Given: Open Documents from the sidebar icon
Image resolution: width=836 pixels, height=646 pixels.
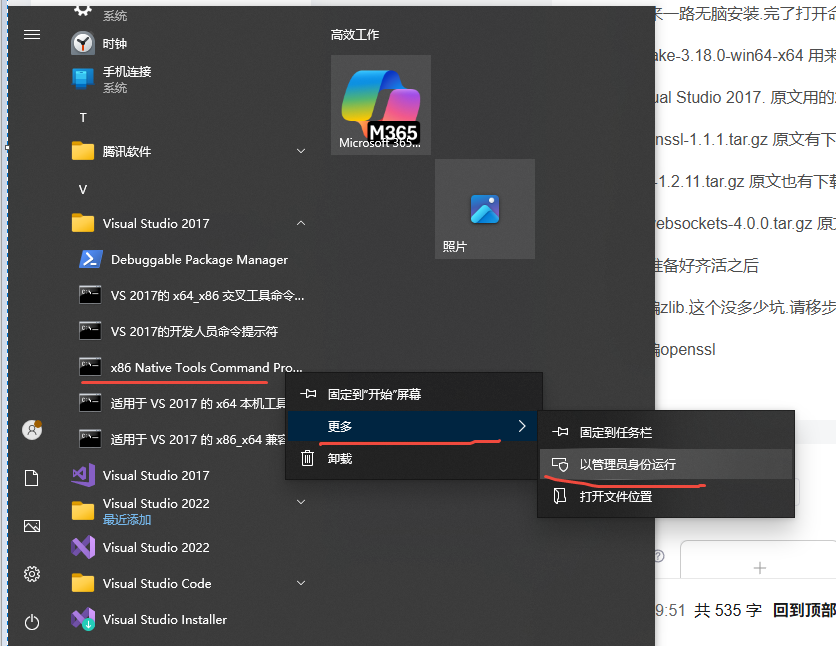Looking at the screenshot, I should coord(32,478).
